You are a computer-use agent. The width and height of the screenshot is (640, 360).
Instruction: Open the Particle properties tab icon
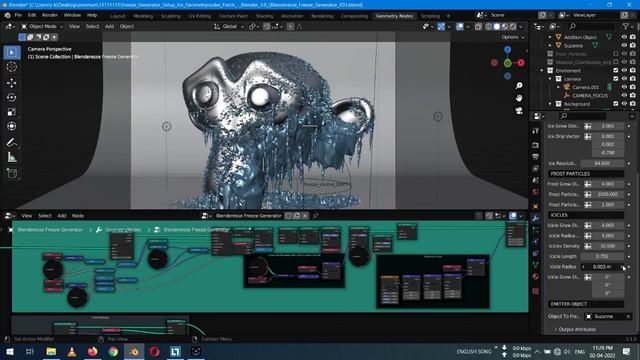[536, 230]
